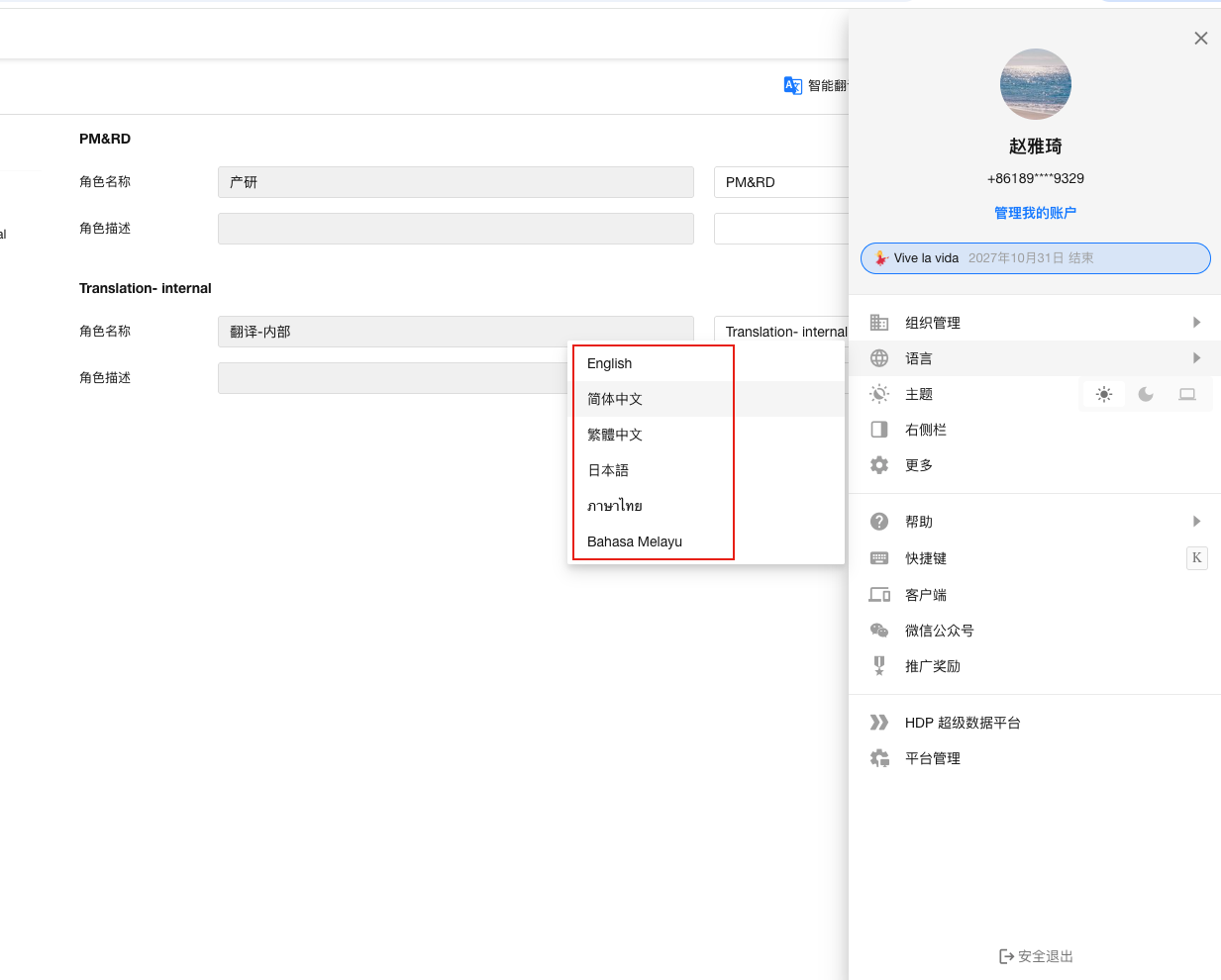
Task: Click Translation- internal translated name field
Action: (781, 332)
